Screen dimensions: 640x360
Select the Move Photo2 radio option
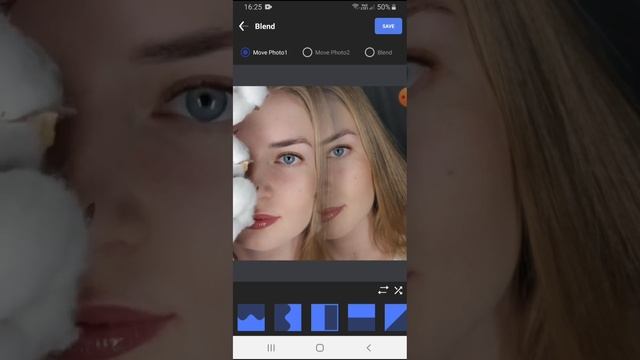(x=326, y=52)
